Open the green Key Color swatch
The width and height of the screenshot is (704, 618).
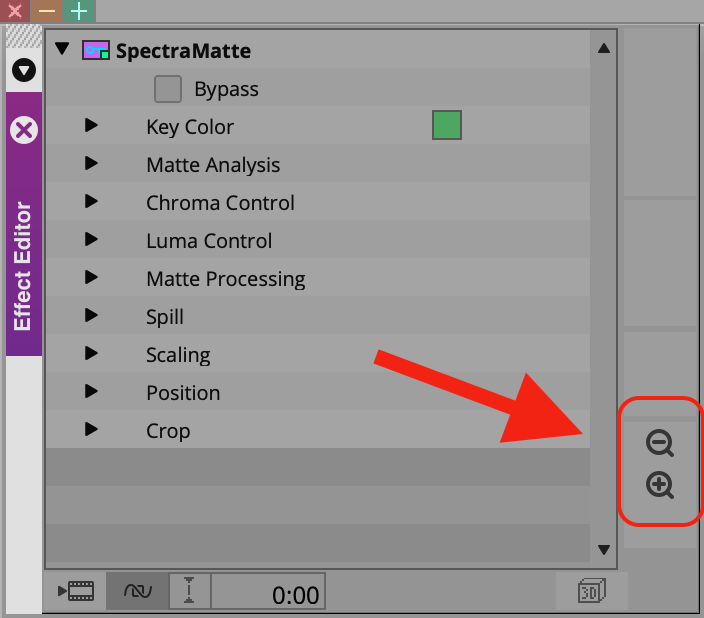(x=447, y=125)
